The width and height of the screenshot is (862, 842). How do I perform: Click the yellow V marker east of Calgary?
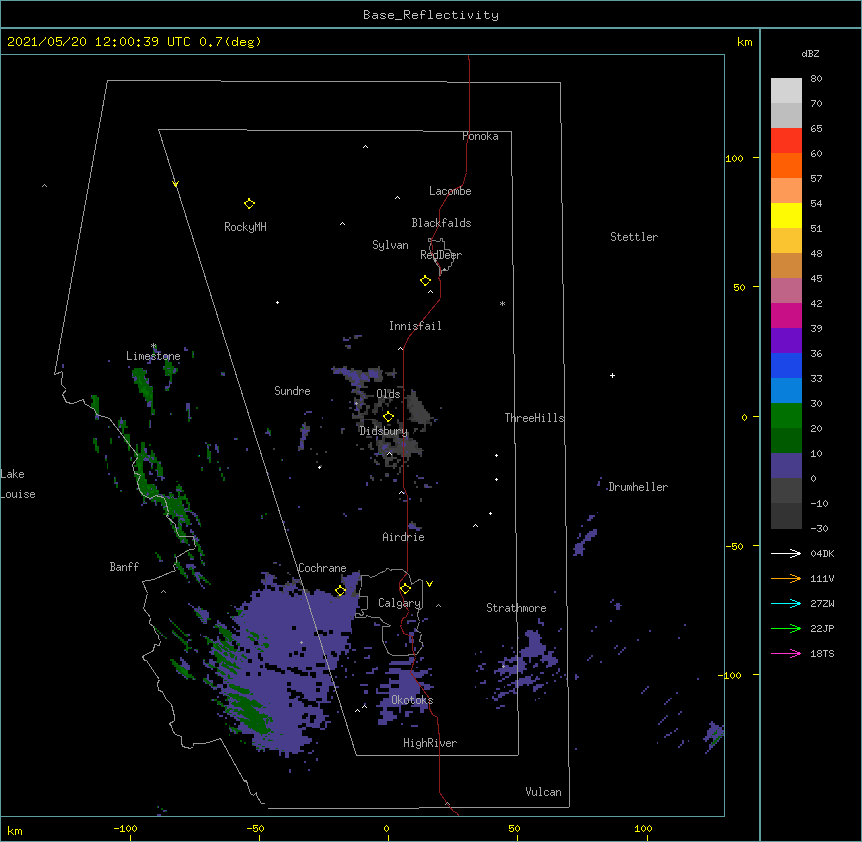coord(429,584)
